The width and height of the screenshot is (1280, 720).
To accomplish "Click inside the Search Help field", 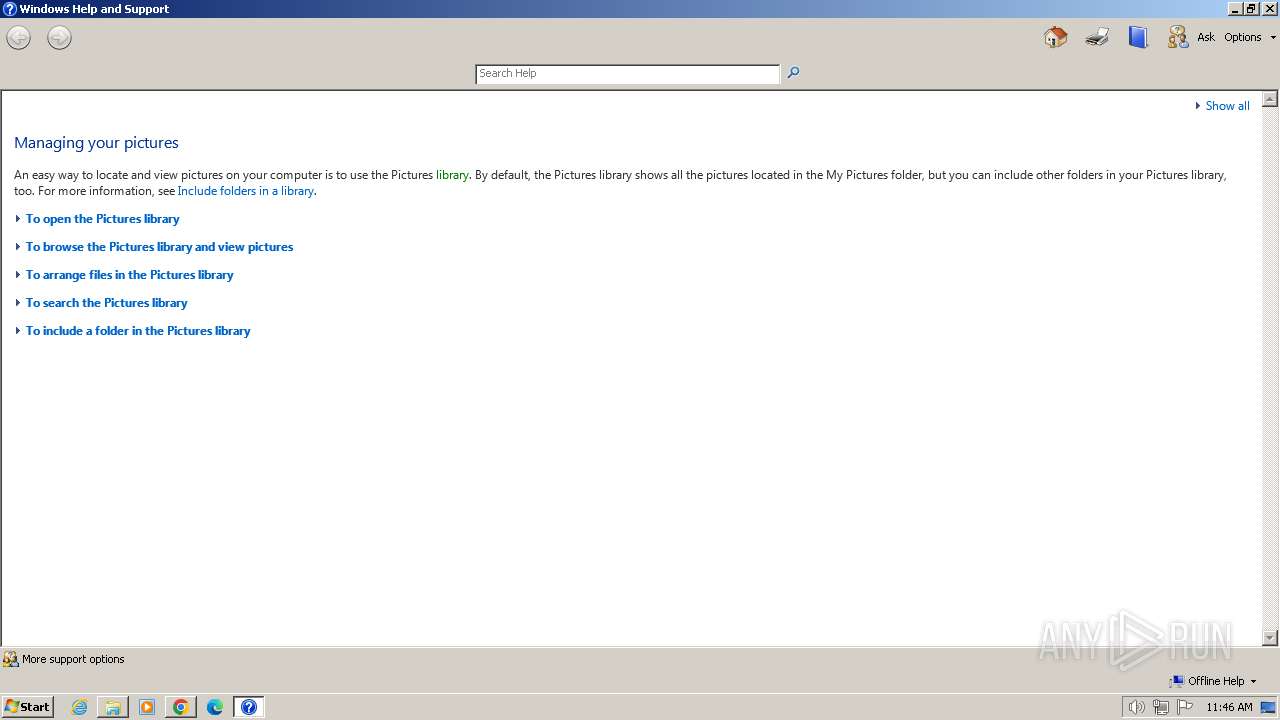I will click(x=627, y=74).
